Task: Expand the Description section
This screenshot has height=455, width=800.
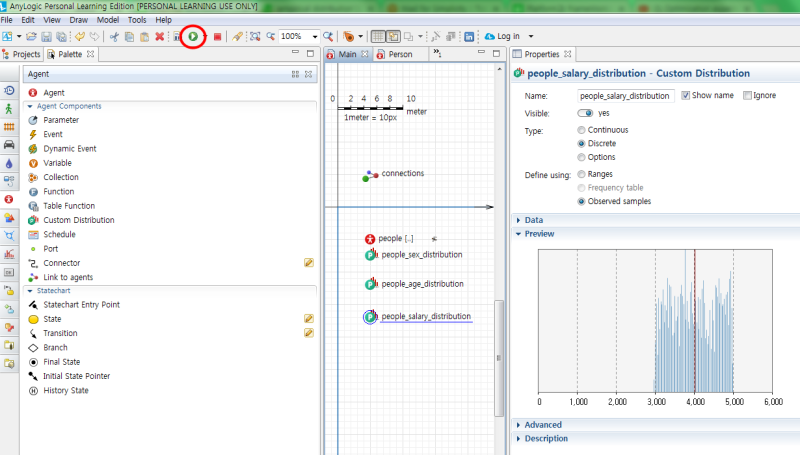Action: pos(518,439)
